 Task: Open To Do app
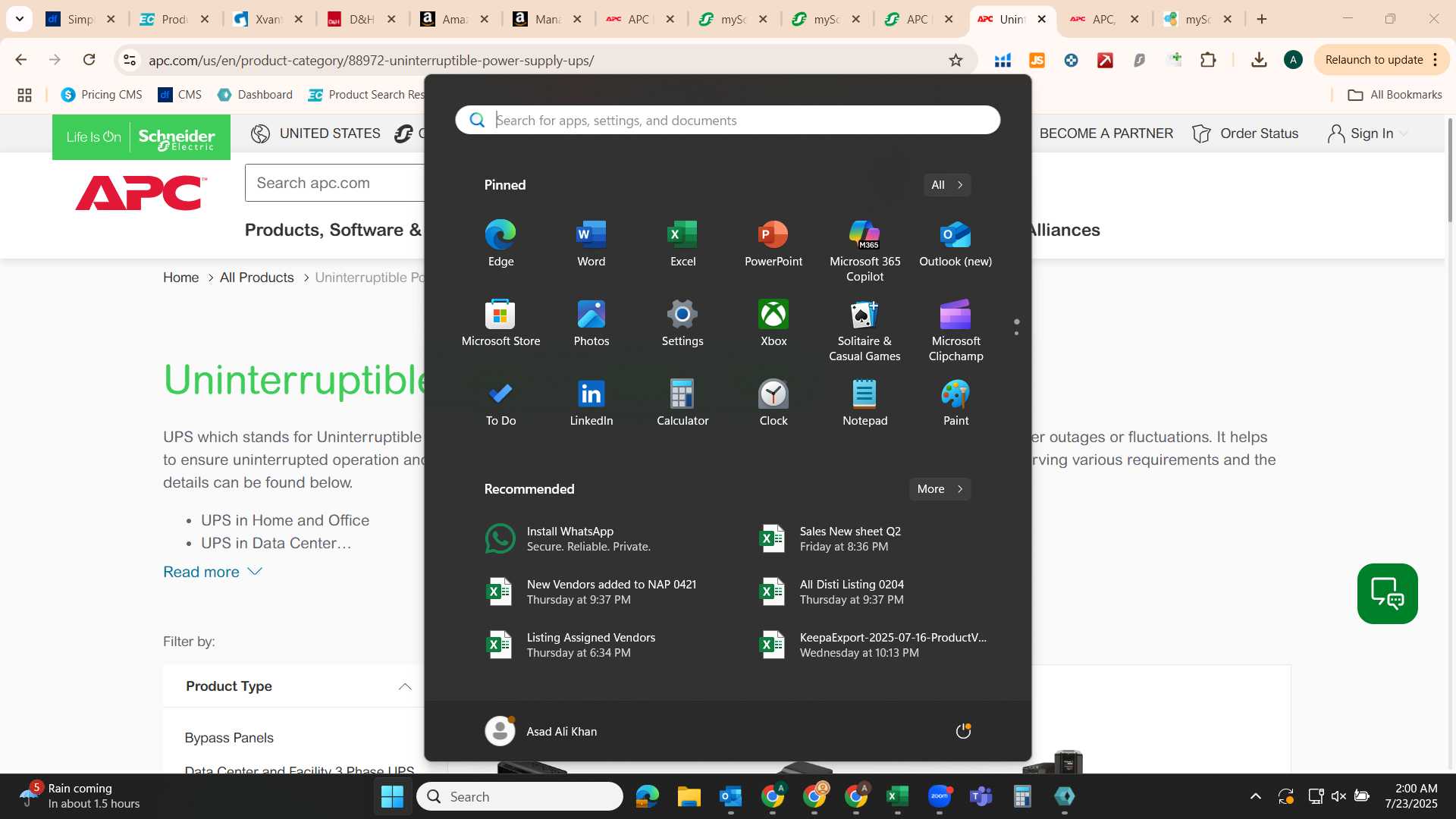tap(500, 403)
